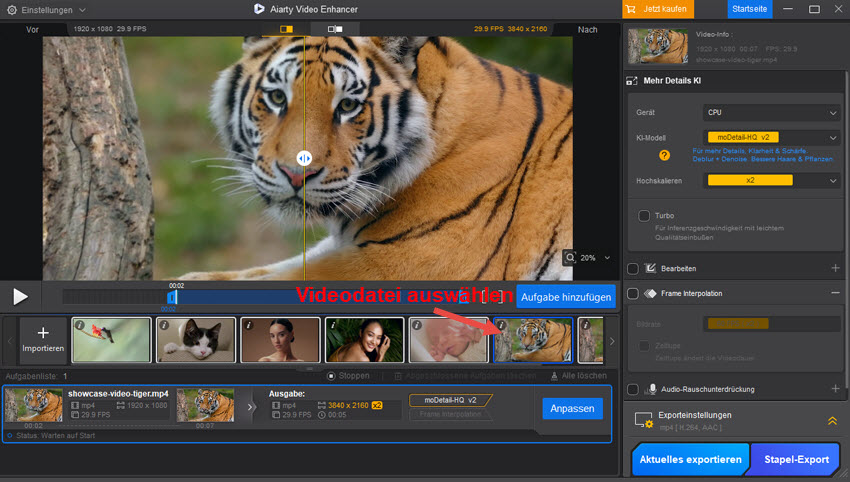The width and height of the screenshot is (850, 482).
Task: Click the preview split handle arrows
Action: click(x=304, y=158)
